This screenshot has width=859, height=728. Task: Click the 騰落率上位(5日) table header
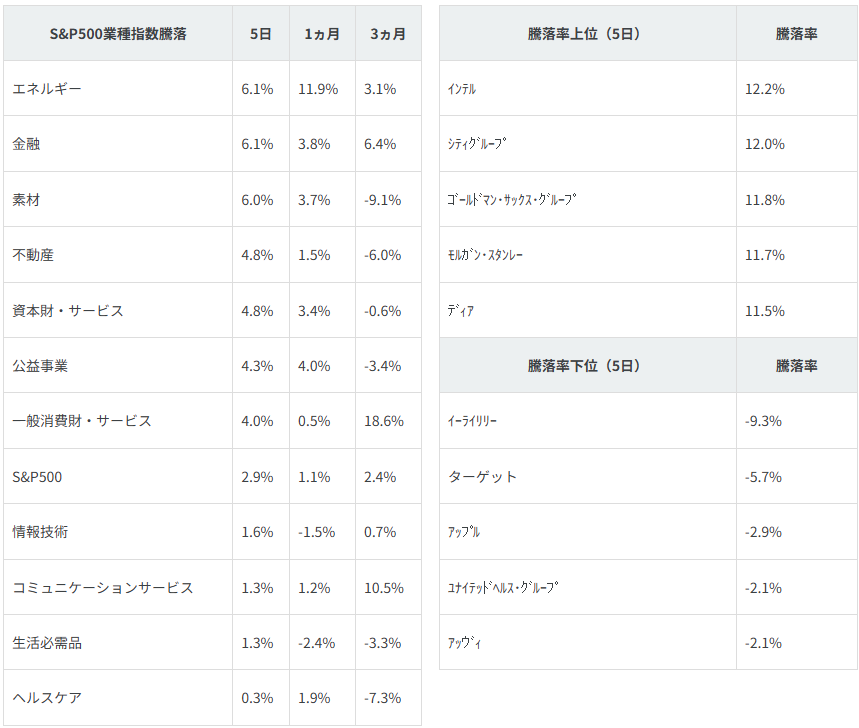click(x=587, y=33)
